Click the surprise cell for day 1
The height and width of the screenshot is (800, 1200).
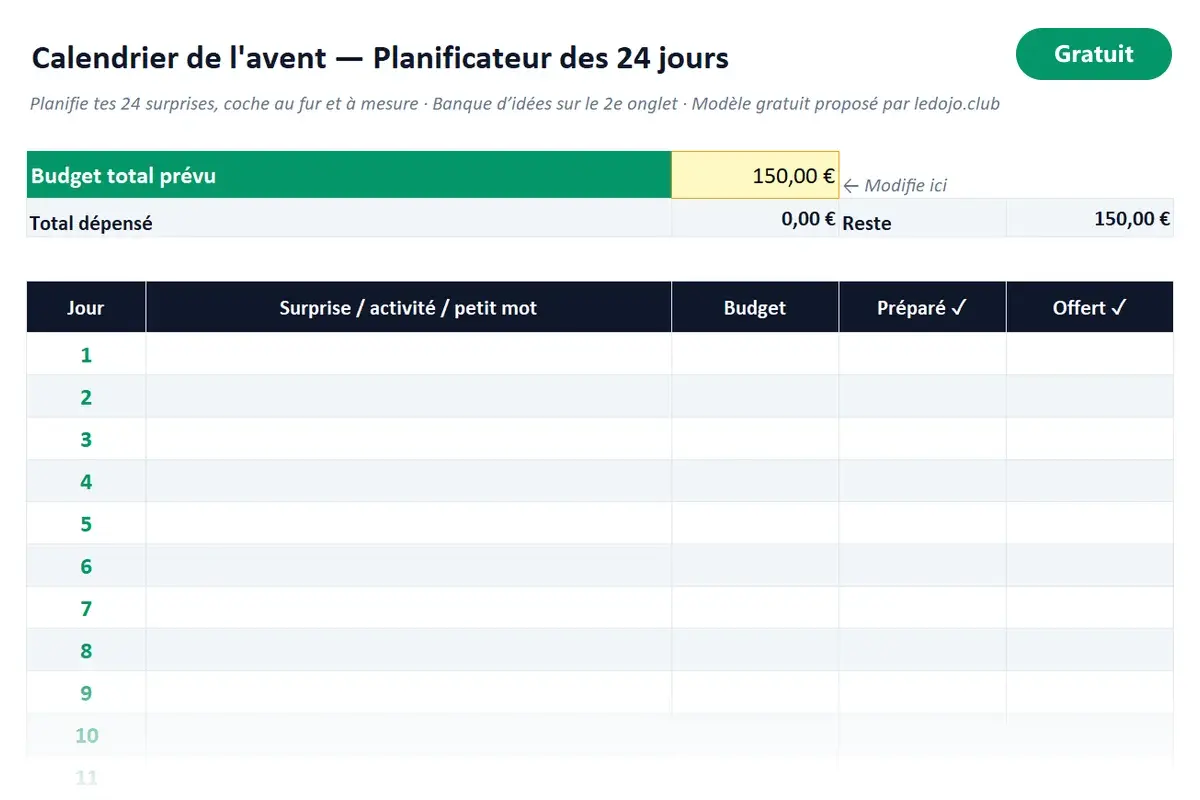[x=408, y=354]
